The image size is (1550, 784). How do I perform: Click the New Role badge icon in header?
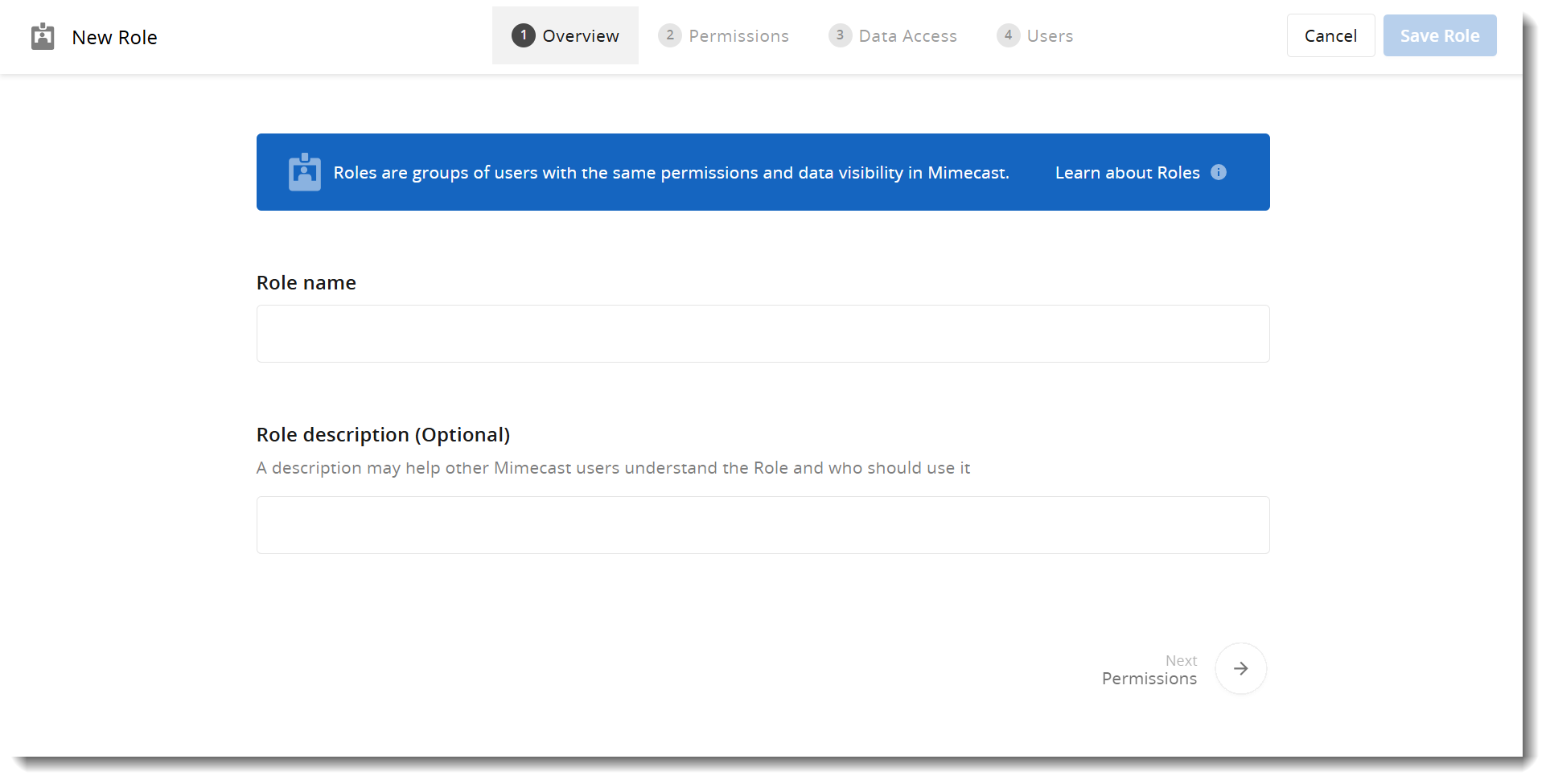click(x=43, y=36)
